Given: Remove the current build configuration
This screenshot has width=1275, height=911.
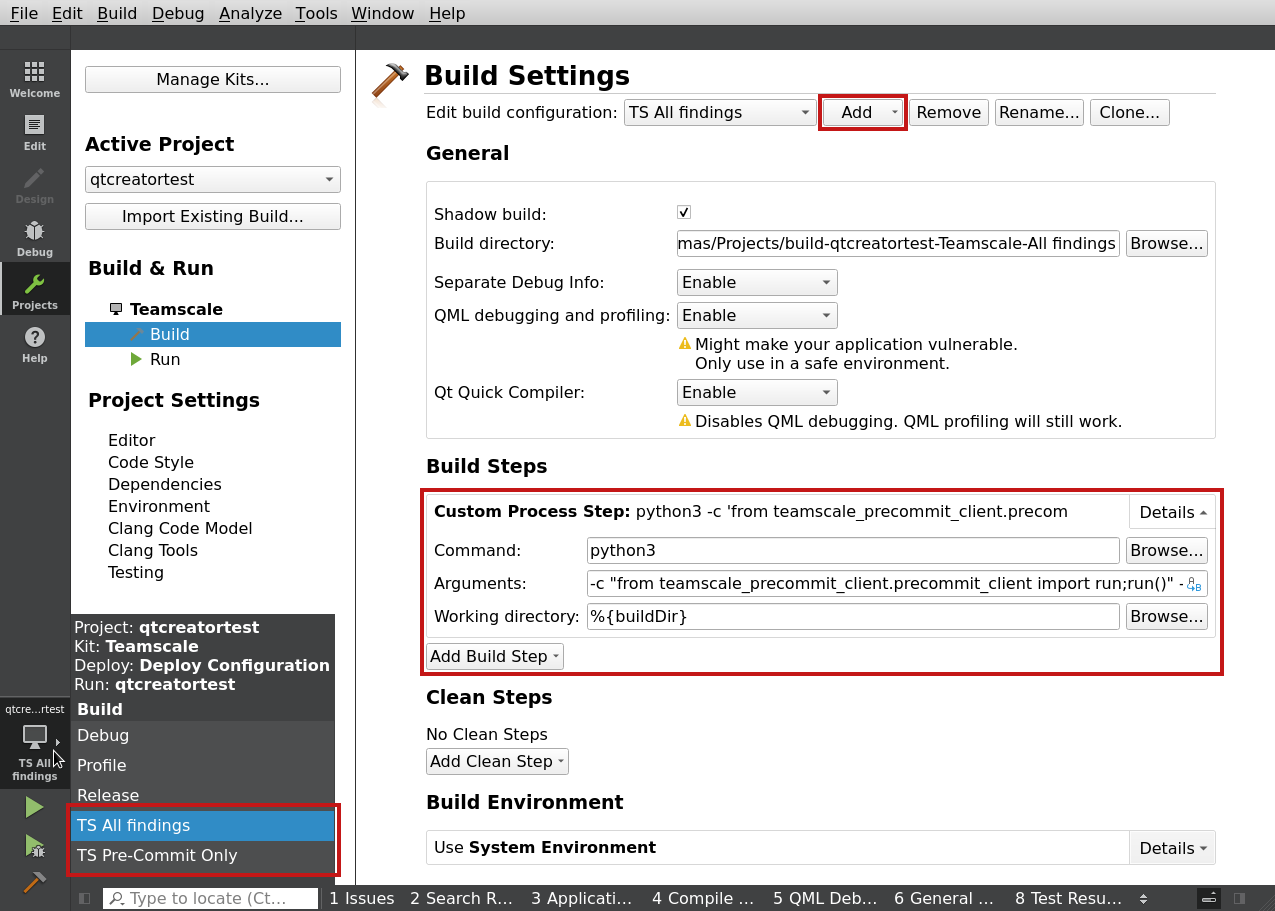Looking at the screenshot, I should pyautogui.click(x=948, y=112).
